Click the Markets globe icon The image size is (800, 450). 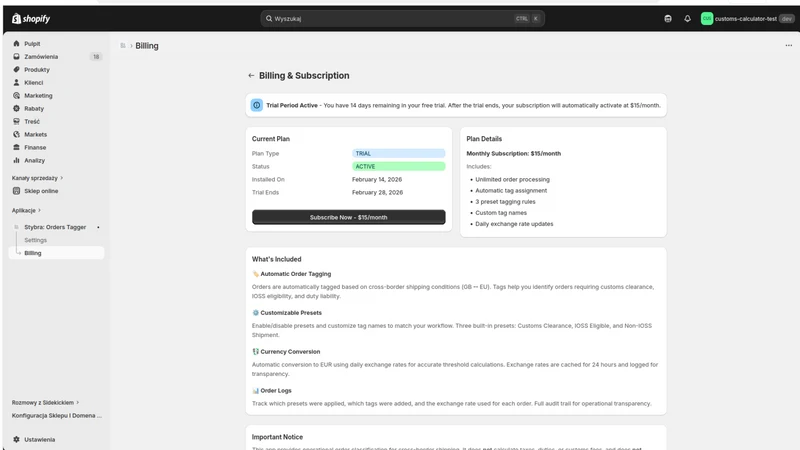point(16,134)
